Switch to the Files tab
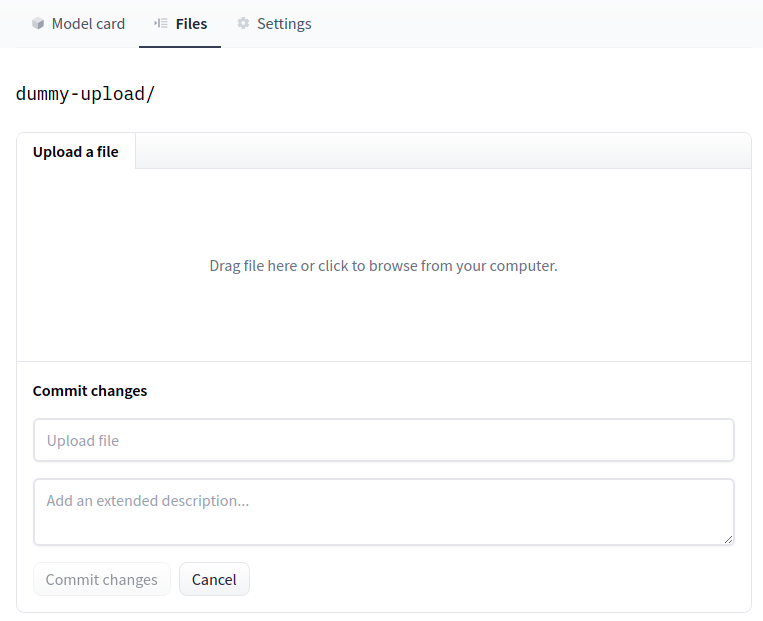This screenshot has width=763, height=621. coord(190,23)
